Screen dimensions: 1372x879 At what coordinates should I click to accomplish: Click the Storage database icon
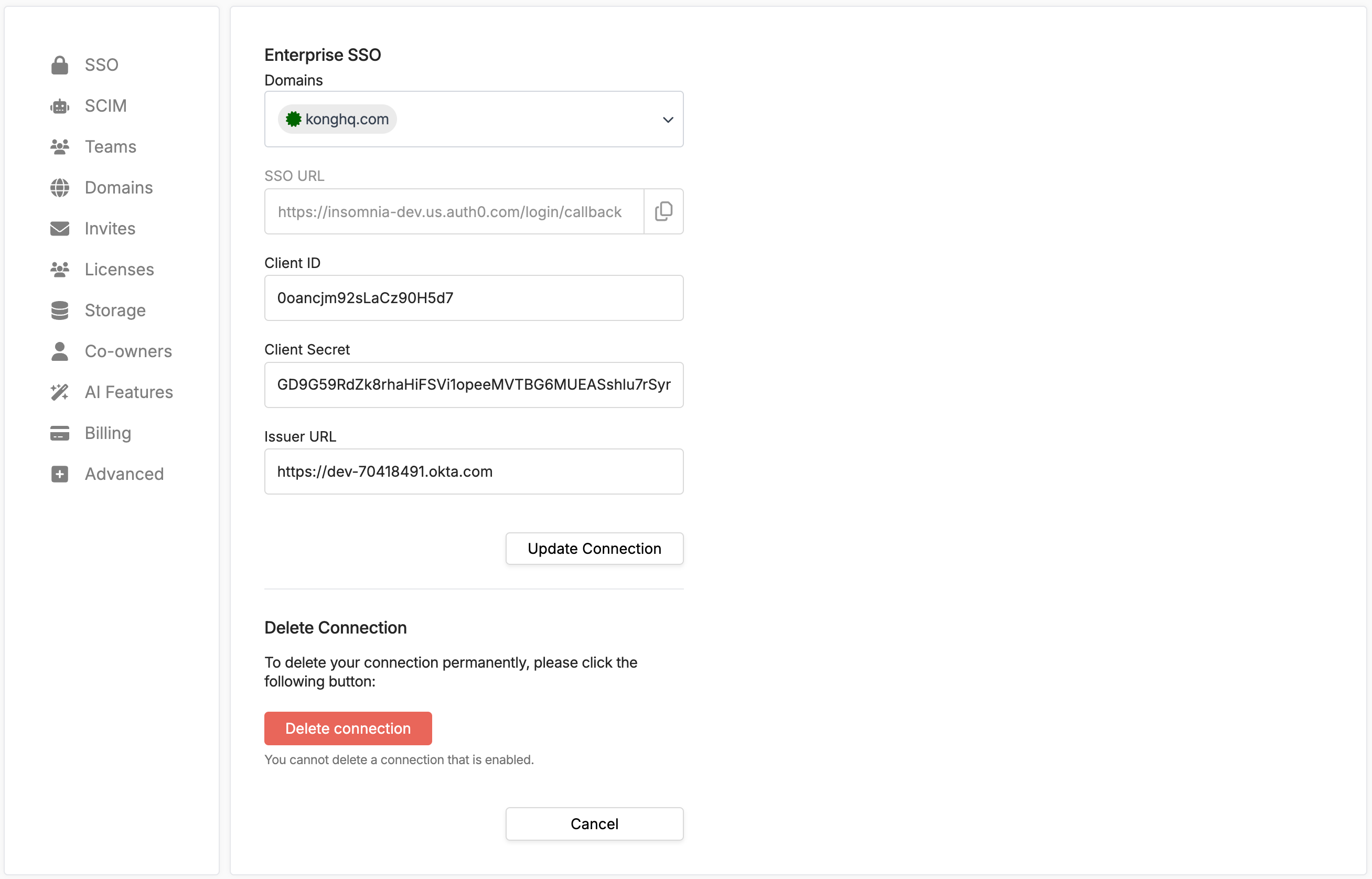(x=59, y=310)
